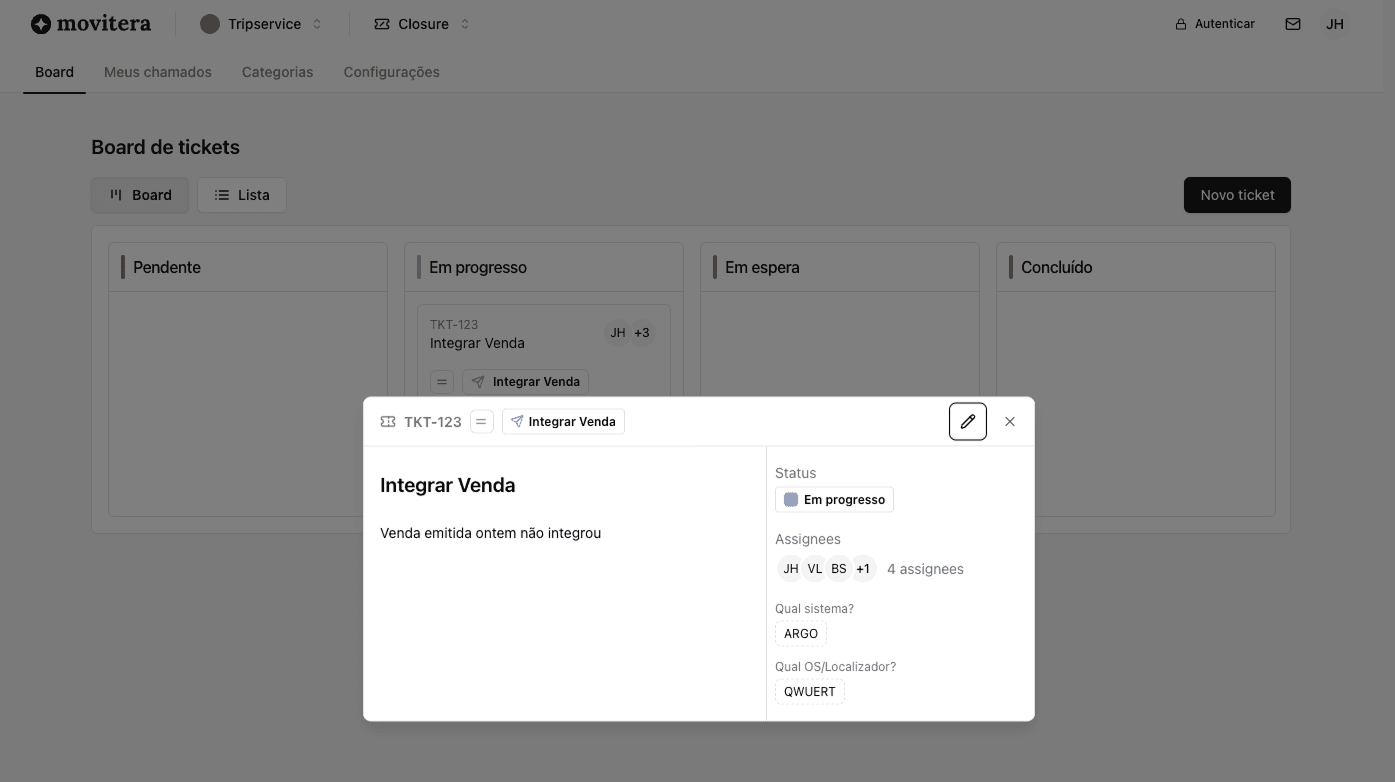The height and width of the screenshot is (782, 1395).
Task: Select the 'QWUERT' OS/Localizador value
Action: [x=809, y=691]
